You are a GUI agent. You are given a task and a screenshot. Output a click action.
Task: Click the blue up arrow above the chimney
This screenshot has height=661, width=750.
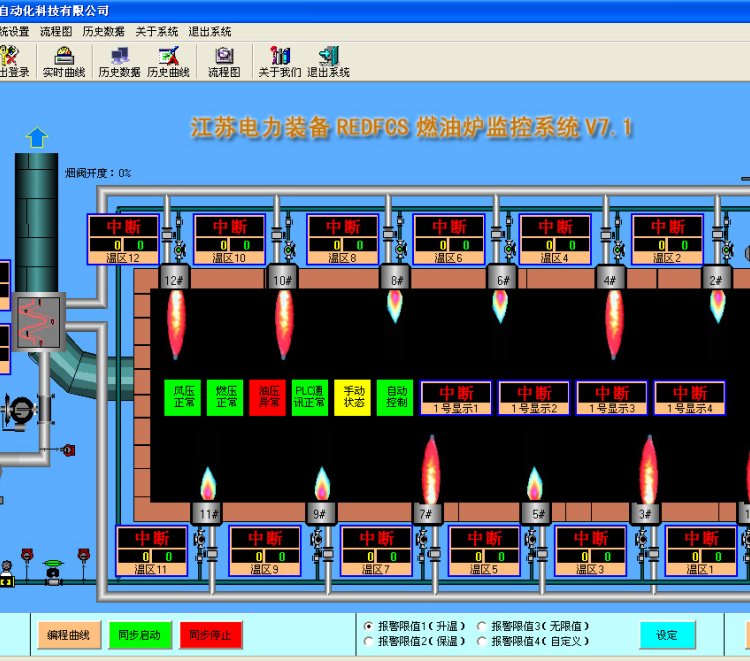coord(37,138)
